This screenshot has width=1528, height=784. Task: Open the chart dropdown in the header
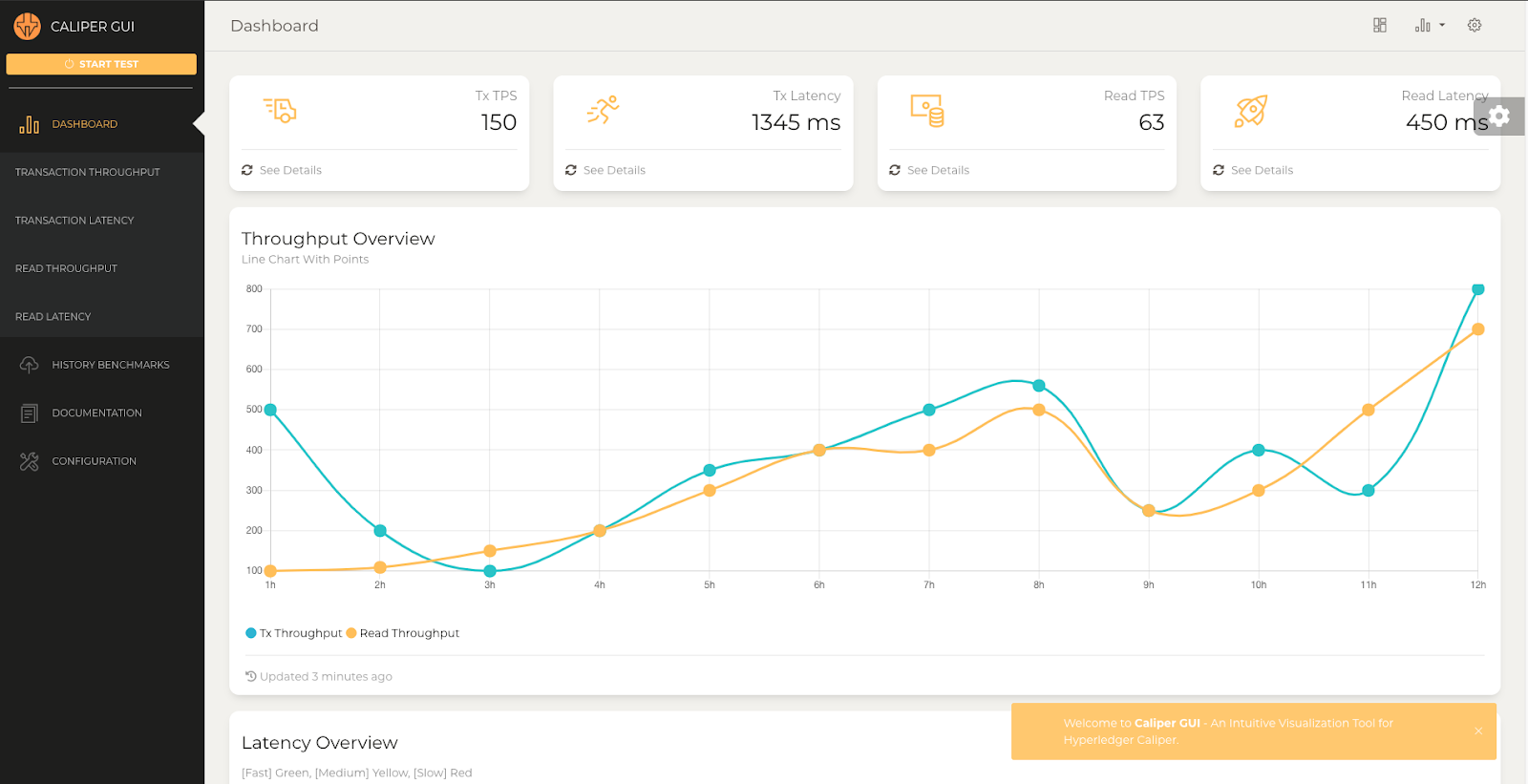point(1430,25)
